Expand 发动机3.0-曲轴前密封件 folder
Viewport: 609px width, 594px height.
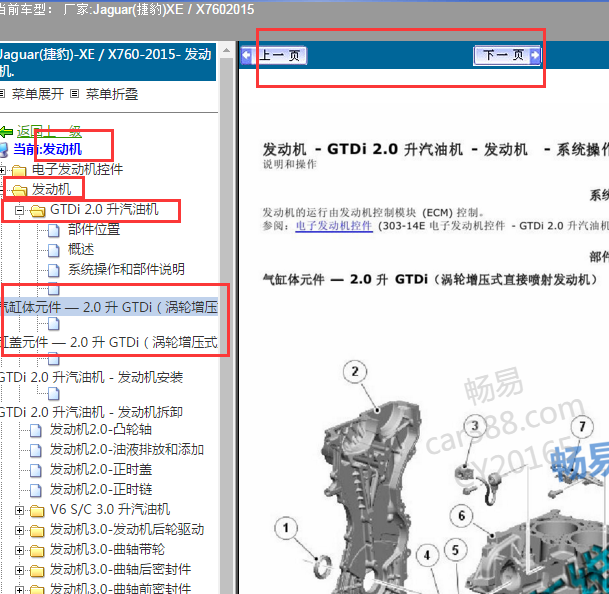(x=19, y=590)
